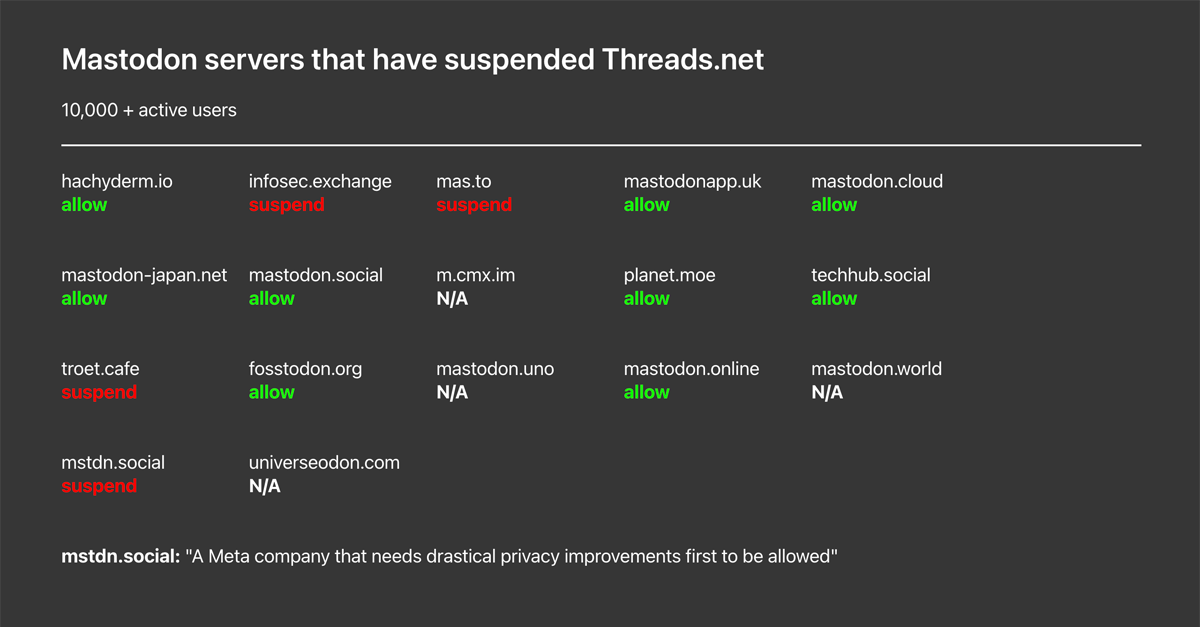Screen dimensions: 1200x627
Task: Click the red suspend status under mstdn.social
Action: pos(99,486)
